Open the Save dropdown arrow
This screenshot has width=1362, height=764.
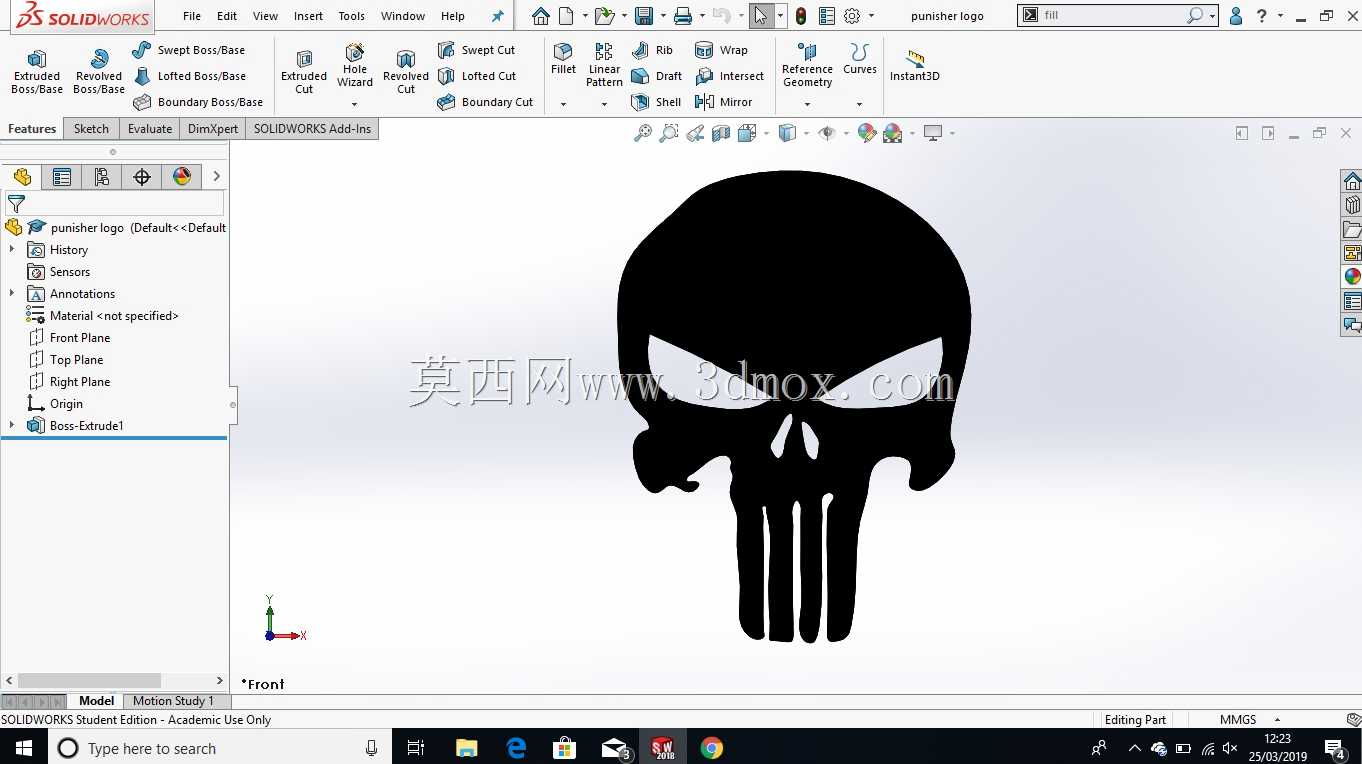point(662,16)
